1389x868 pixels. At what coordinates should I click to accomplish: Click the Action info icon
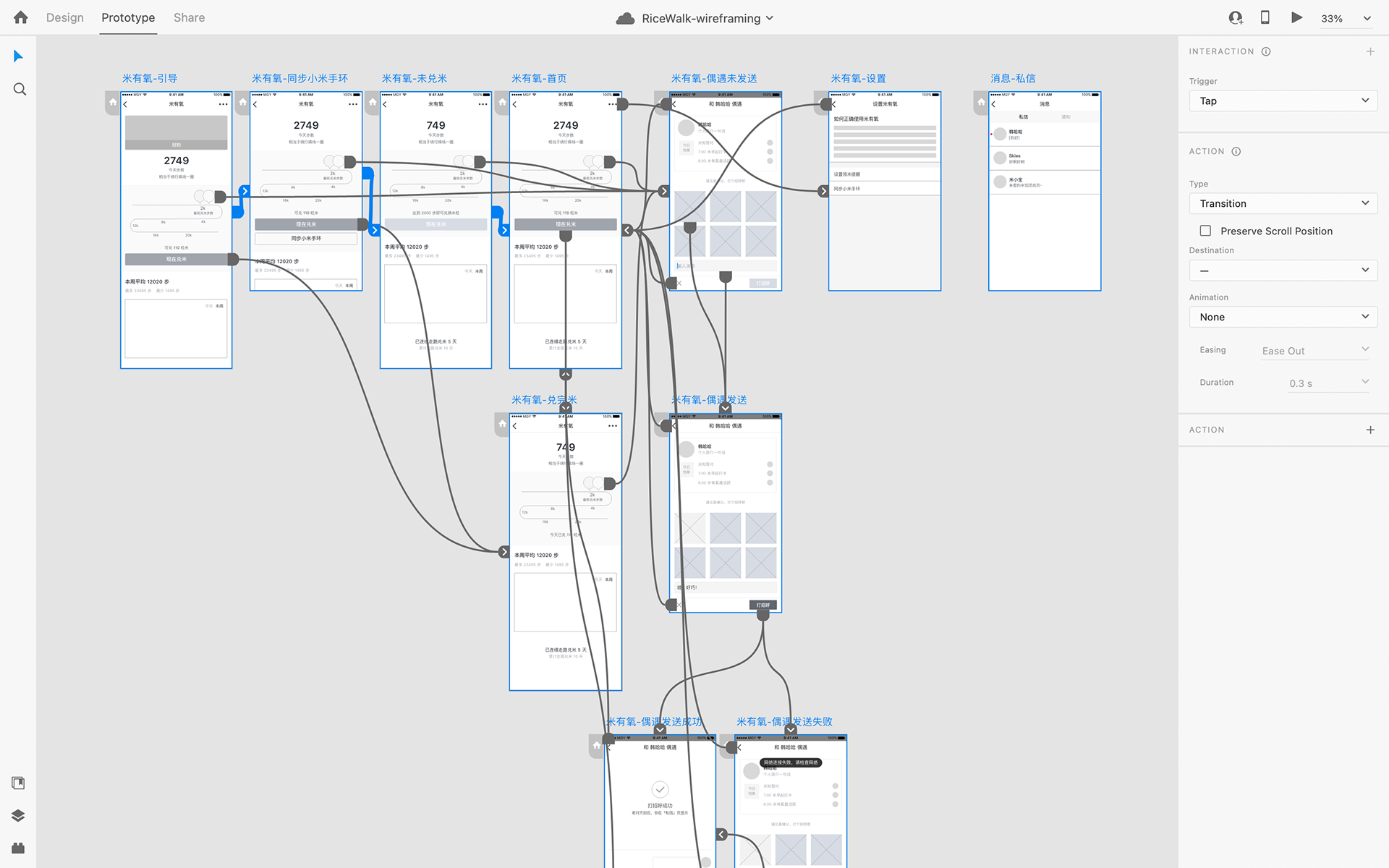click(x=1236, y=151)
